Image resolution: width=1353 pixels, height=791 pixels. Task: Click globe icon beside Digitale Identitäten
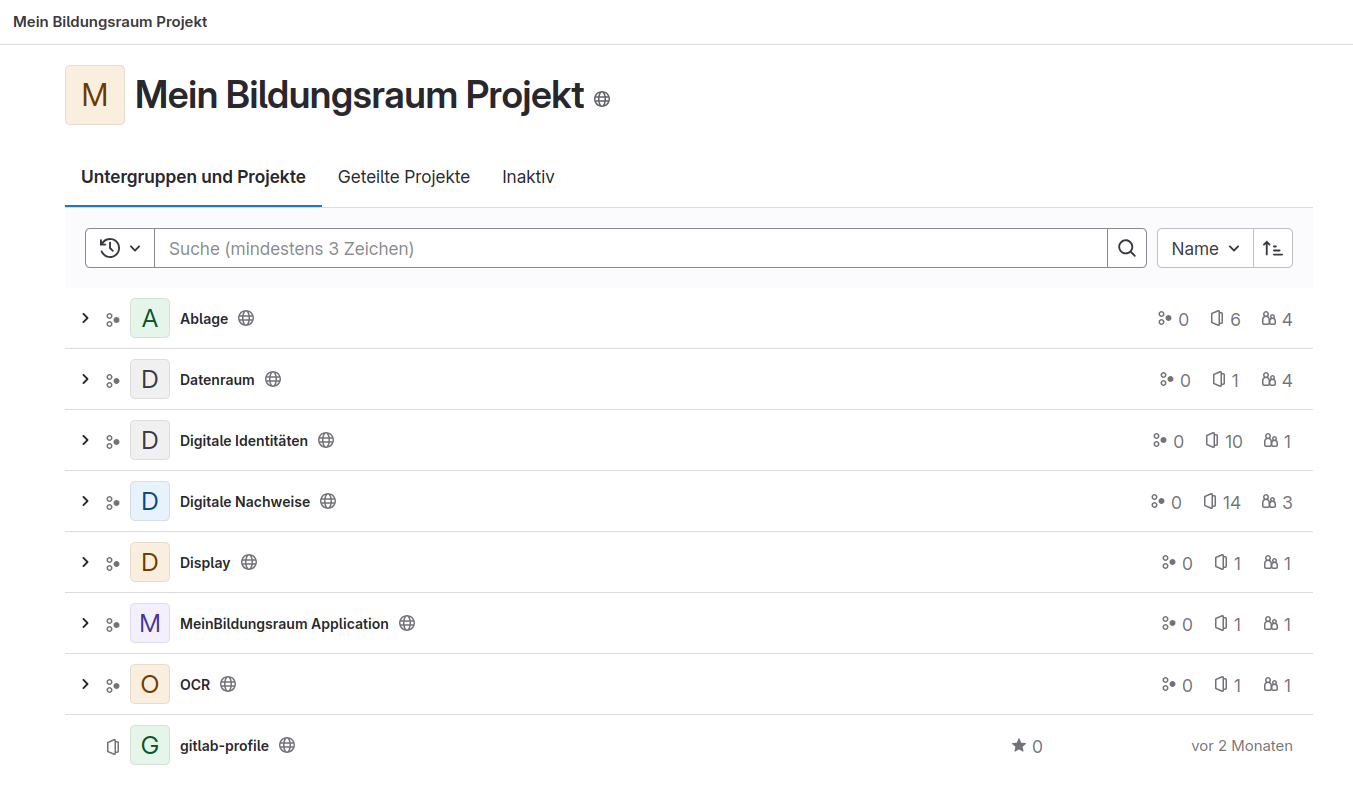coord(326,440)
